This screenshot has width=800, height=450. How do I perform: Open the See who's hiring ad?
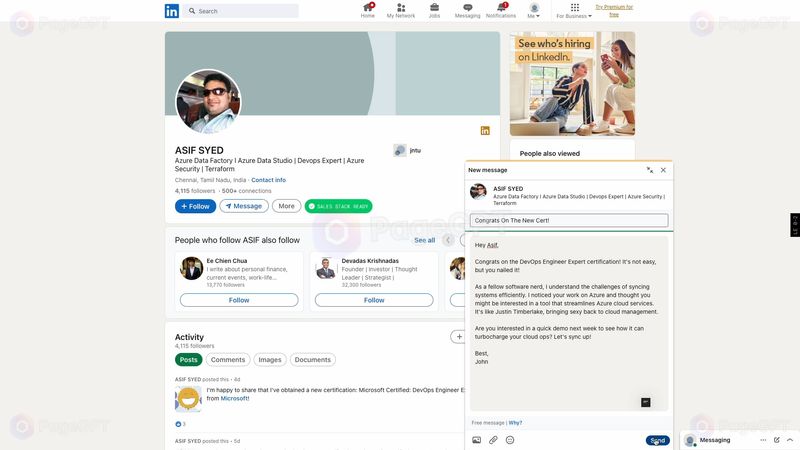572,84
